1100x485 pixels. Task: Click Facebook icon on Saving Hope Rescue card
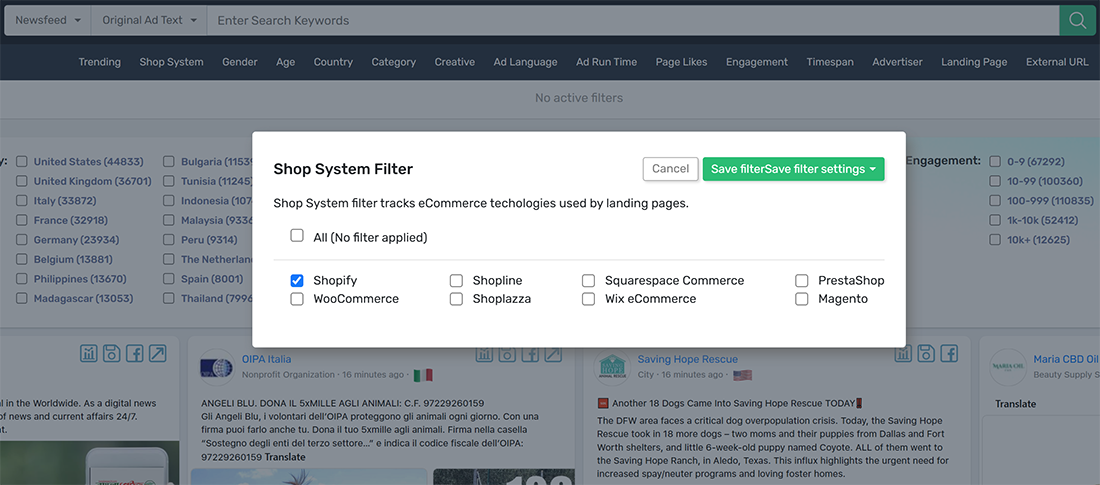point(950,353)
